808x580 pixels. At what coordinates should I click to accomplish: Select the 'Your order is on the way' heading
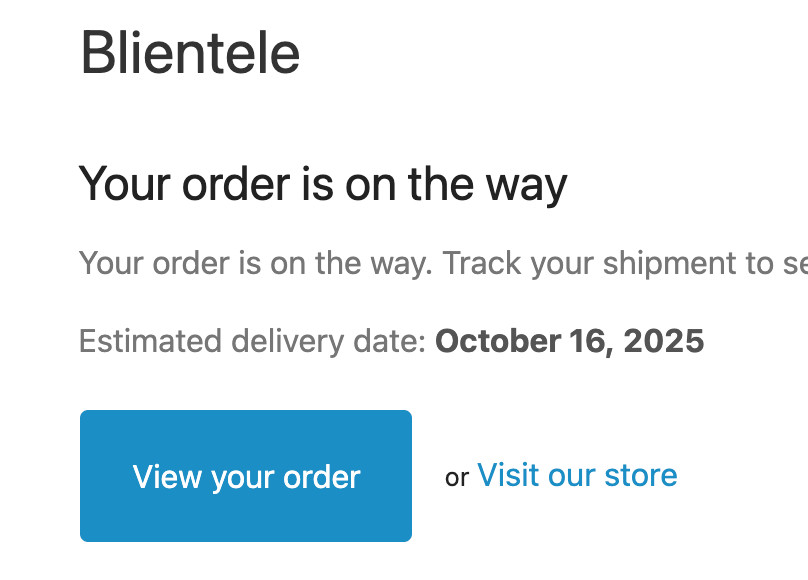click(x=323, y=184)
